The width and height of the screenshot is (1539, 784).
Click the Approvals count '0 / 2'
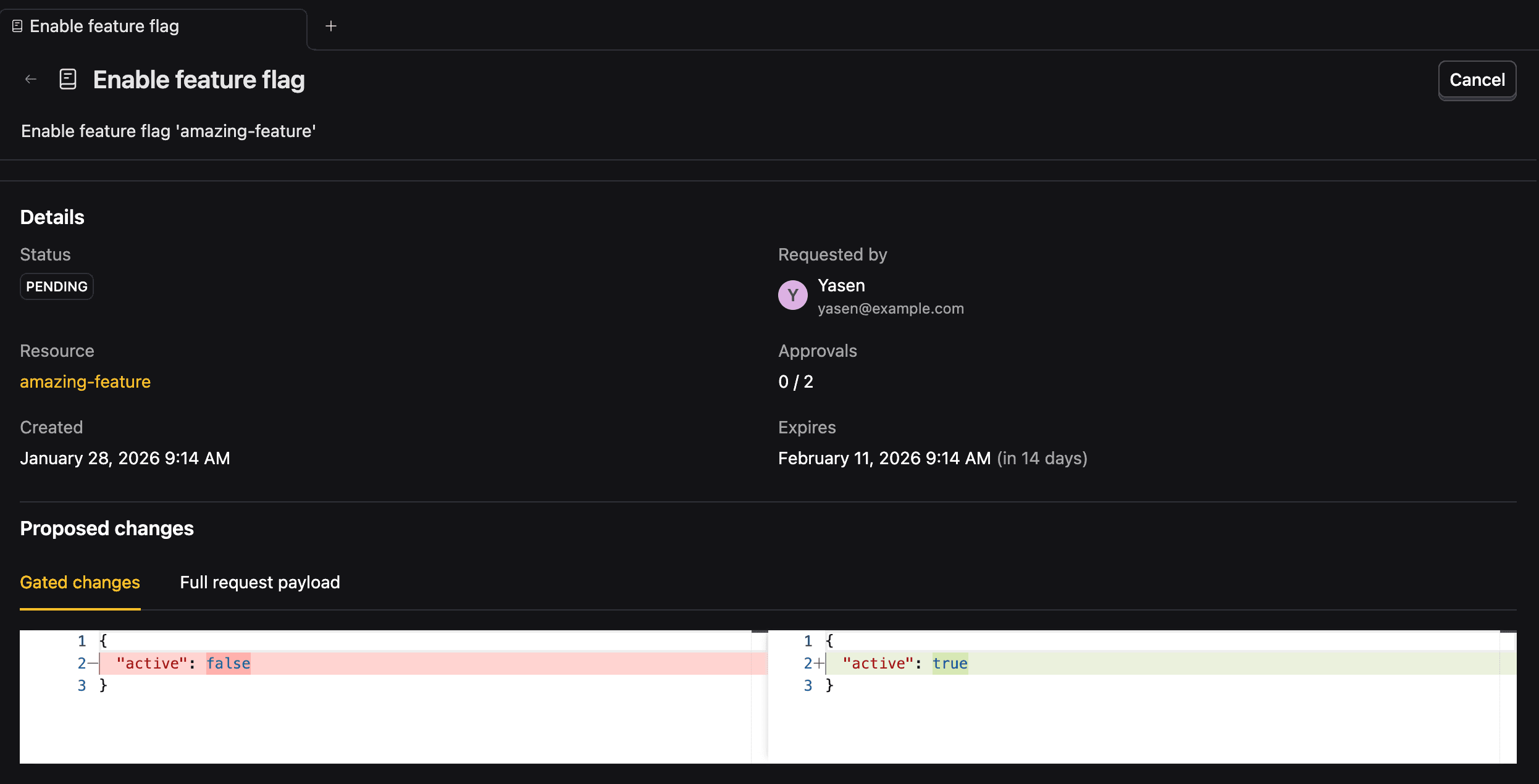(x=795, y=382)
